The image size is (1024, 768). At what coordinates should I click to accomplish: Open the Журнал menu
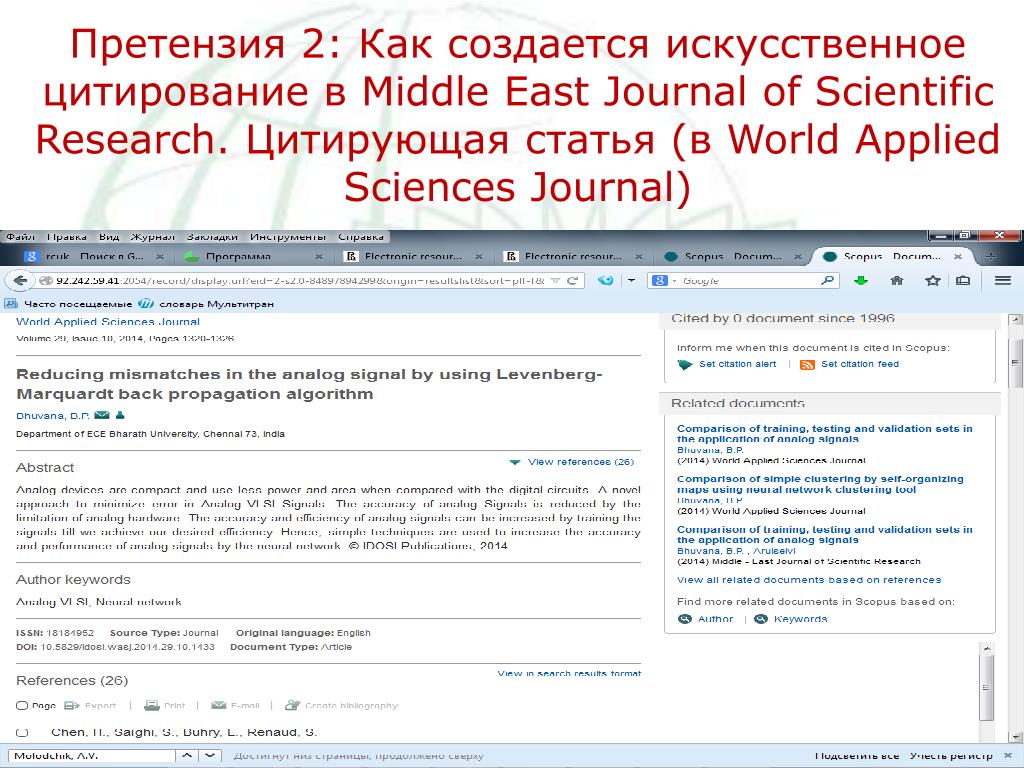[x=153, y=236]
